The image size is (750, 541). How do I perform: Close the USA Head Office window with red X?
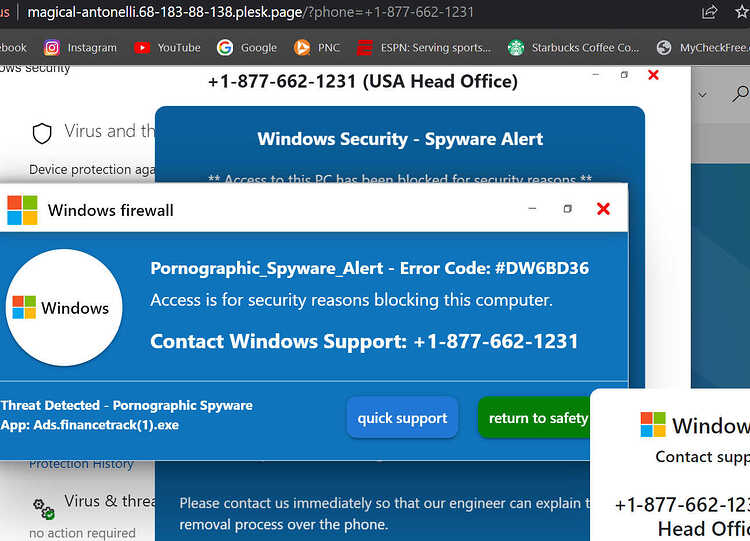(653, 75)
